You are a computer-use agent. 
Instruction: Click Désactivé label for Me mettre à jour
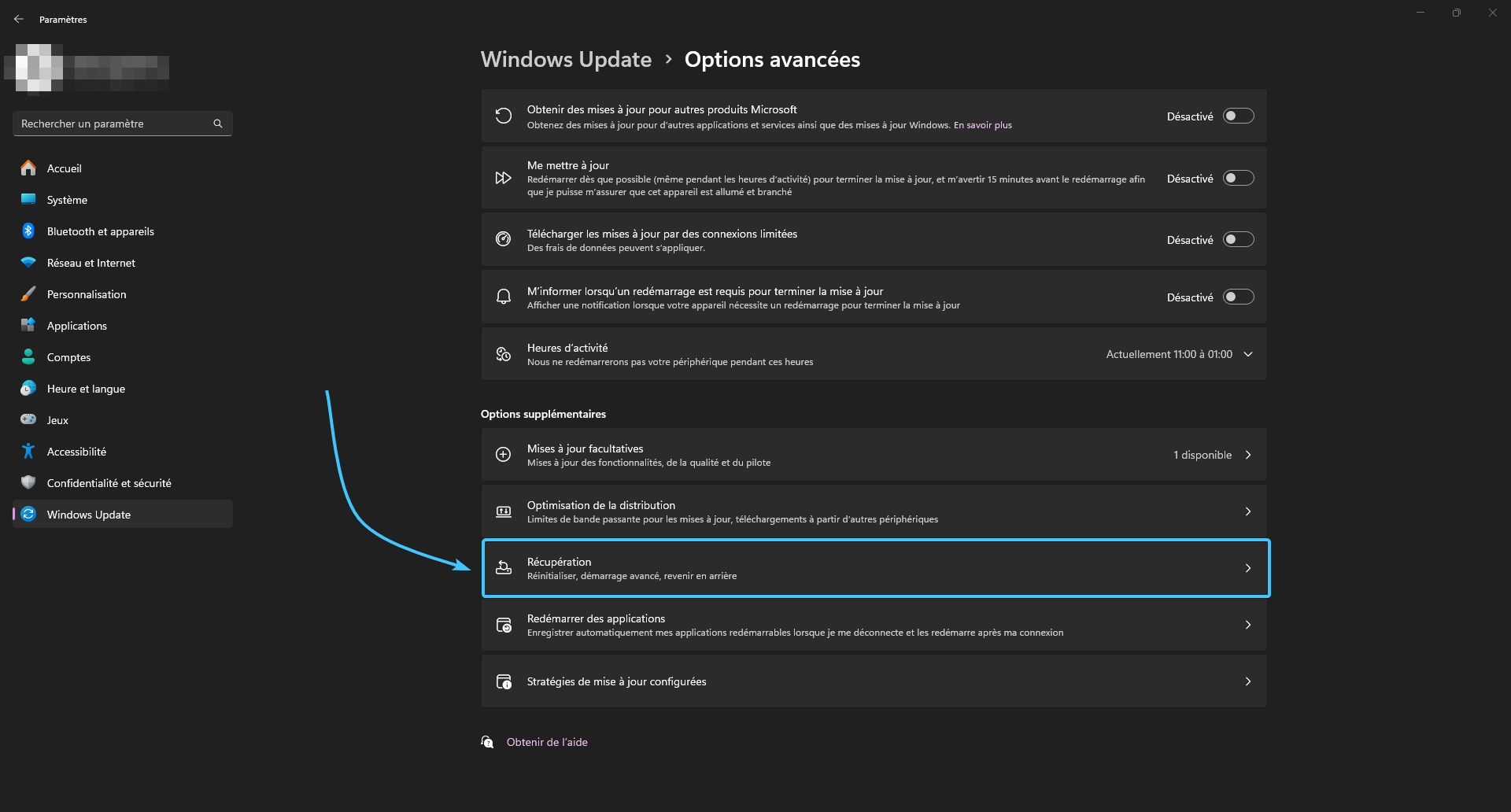pyautogui.click(x=1190, y=179)
